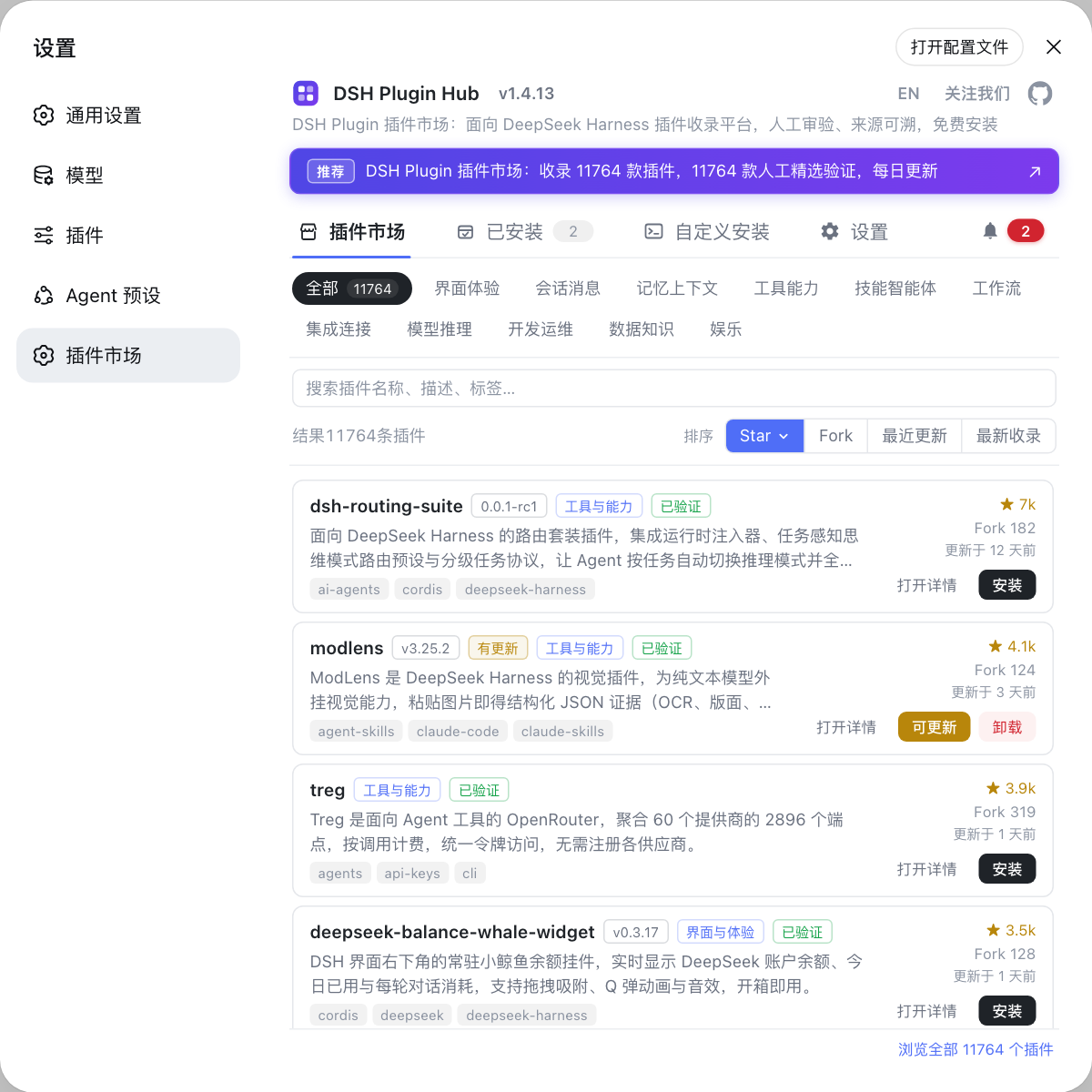Install dsh-routing-suite plugin
The width and height of the screenshot is (1092, 1092).
coord(1006,585)
